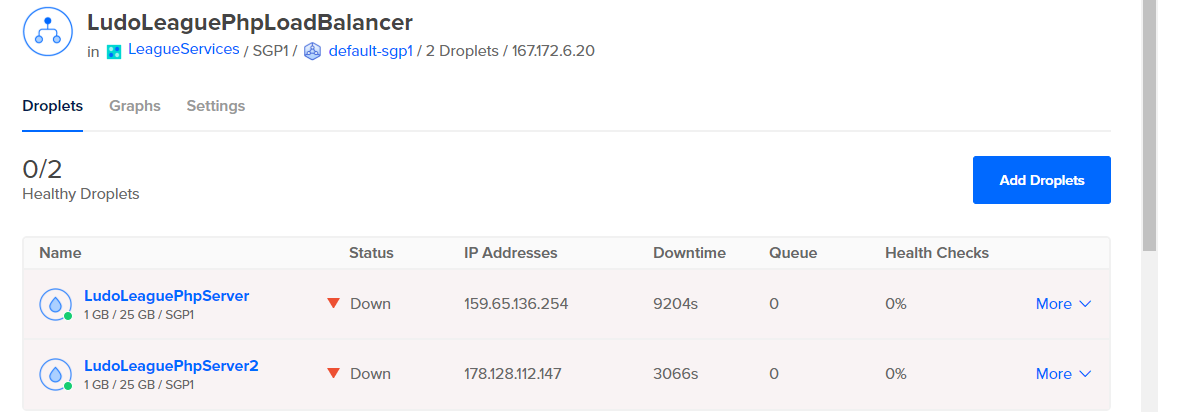Viewport: 1199px width, 412px height.
Task: Click the LudoLeaguePhpServer droplet icon
Action: 56,304
